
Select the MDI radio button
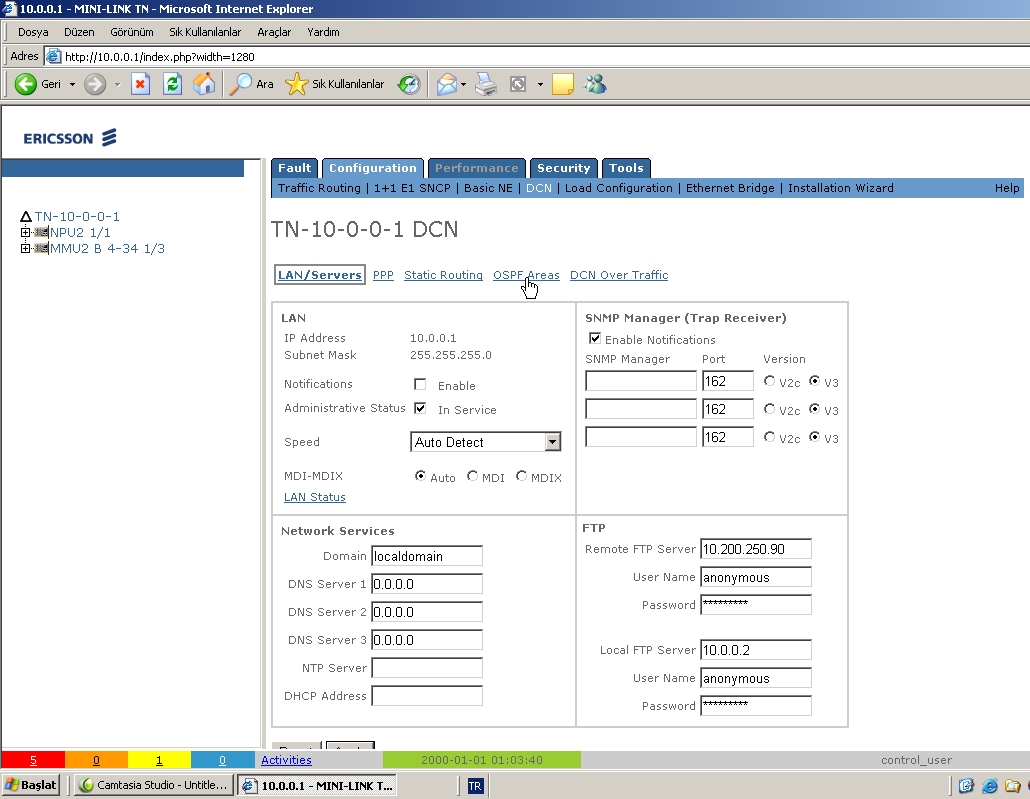[x=472, y=476]
